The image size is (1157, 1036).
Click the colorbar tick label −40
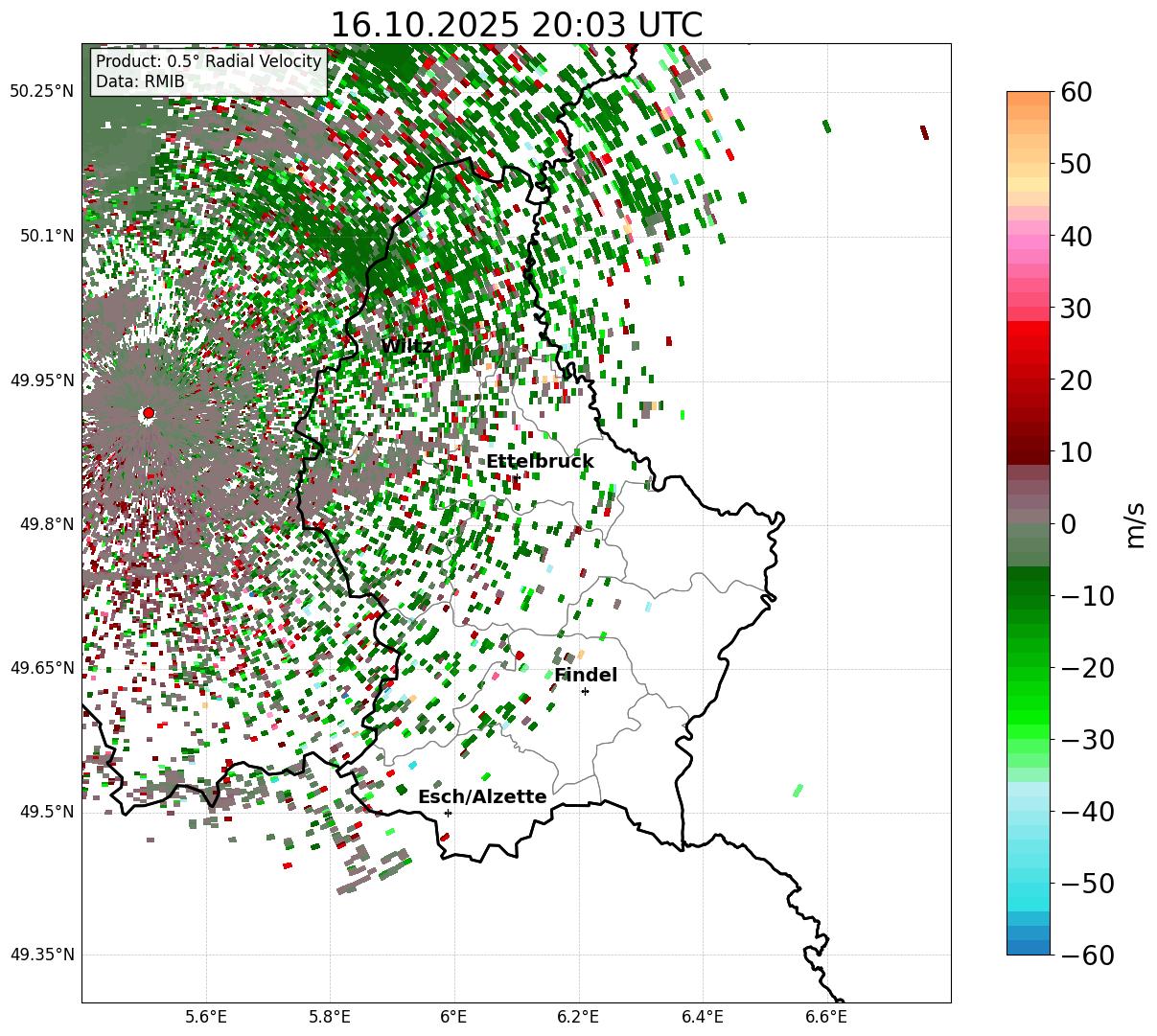pos(1085,812)
